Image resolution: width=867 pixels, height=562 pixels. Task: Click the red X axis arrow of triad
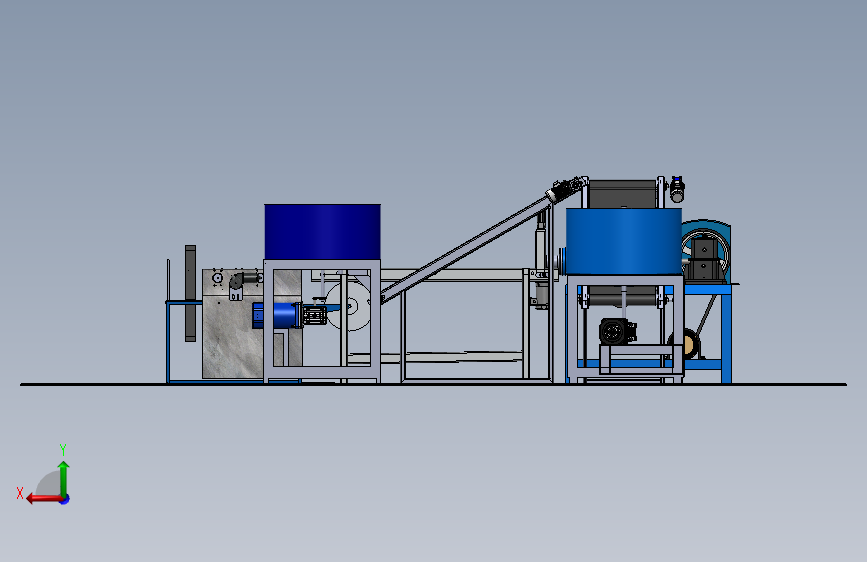(x=44, y=499)
